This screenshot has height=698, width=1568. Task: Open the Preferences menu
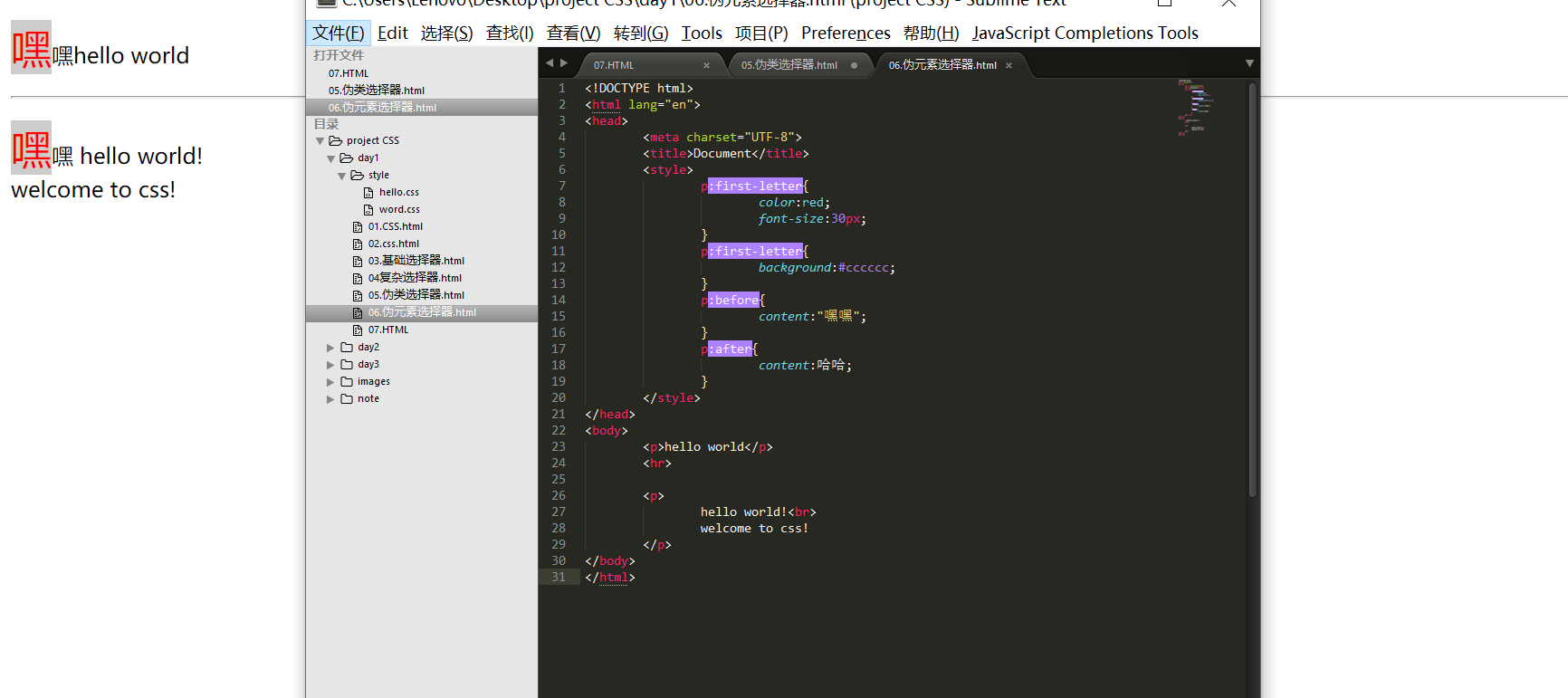[846, 33]
